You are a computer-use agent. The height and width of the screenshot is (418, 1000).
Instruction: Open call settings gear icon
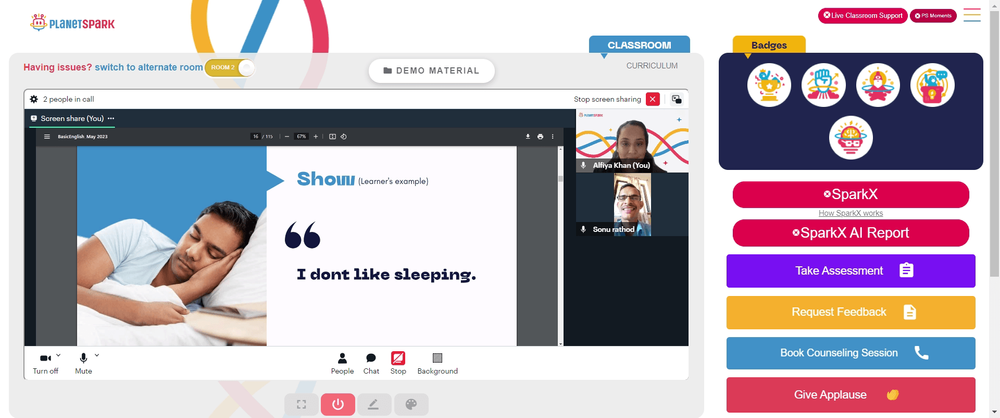pyautogui.click(x=34, y=99)
